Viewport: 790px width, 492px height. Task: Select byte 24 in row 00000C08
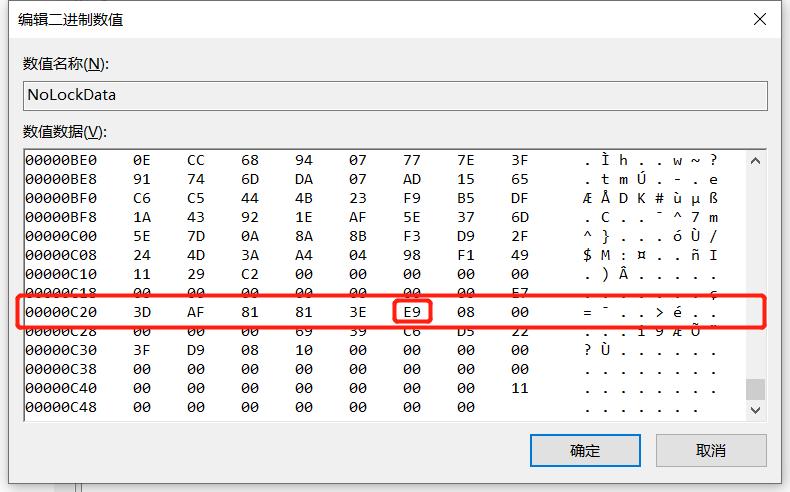click(x=142, y=255)
